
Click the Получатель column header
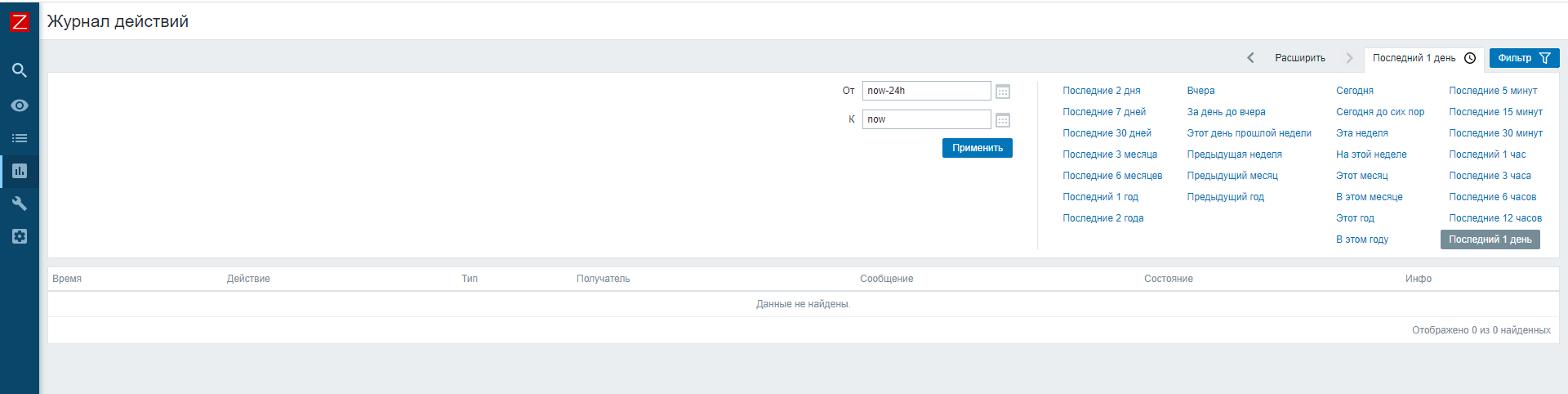tap(603, 279)
